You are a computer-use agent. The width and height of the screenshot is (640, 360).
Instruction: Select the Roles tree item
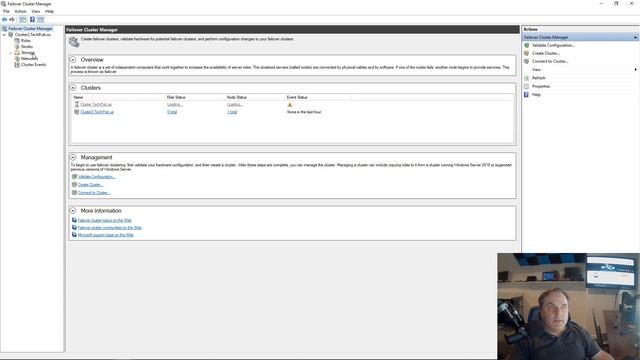[26, 40]
